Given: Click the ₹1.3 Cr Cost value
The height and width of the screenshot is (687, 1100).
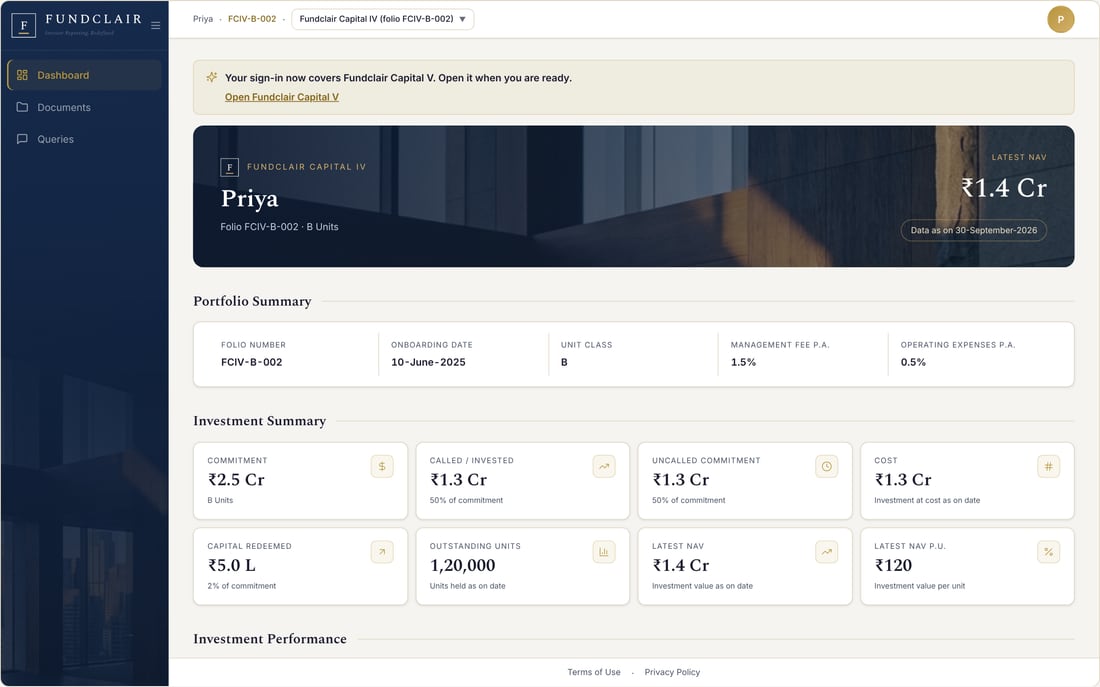Looking at the screenshot, I should [x=903, y=480].
